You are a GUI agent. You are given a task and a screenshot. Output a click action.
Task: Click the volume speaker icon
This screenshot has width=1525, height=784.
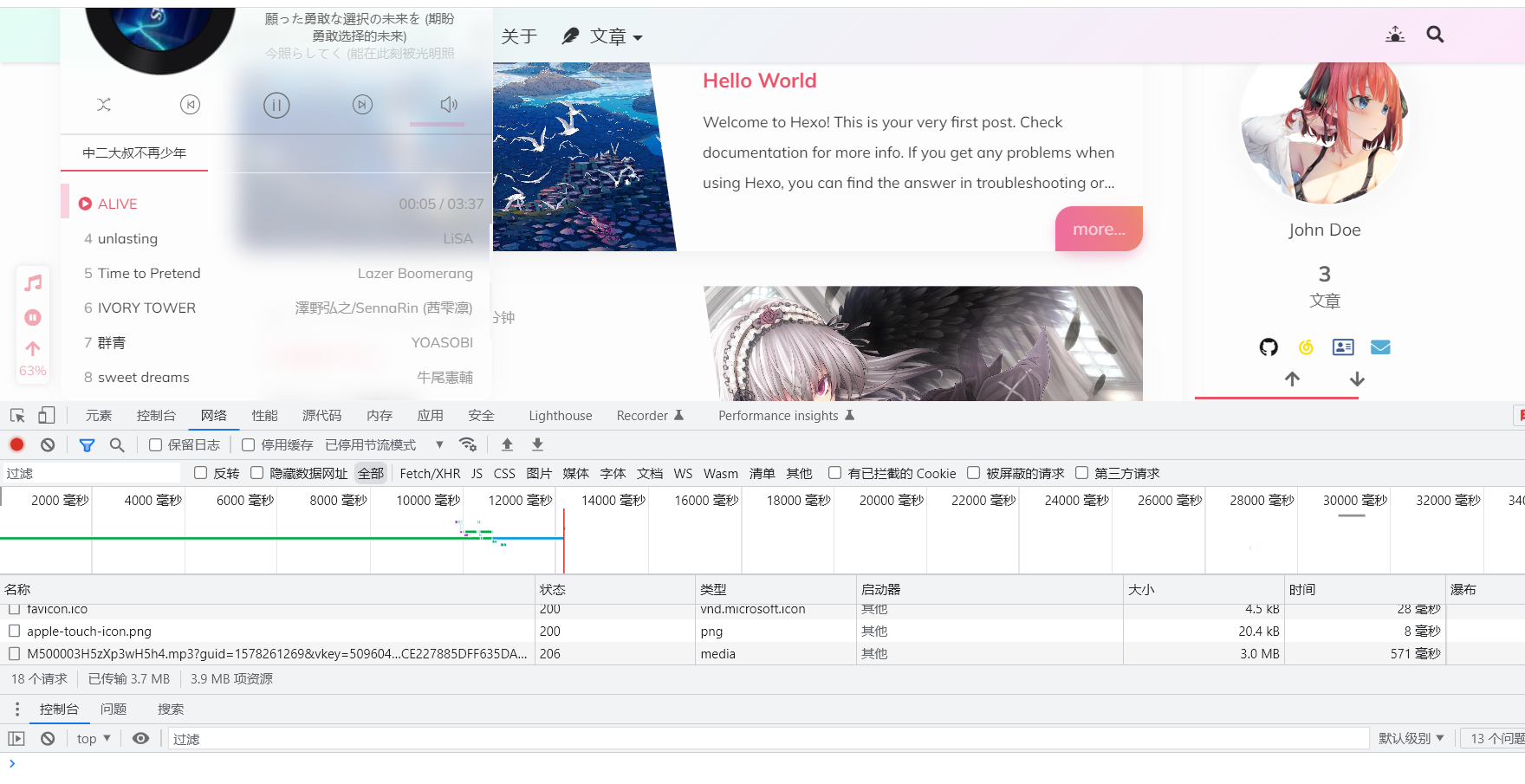point(448,105)
